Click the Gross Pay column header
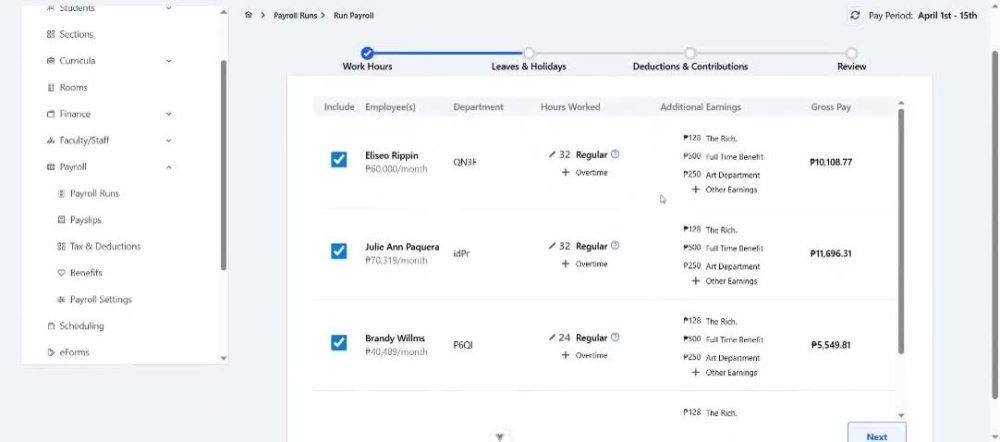1000x442 pixels. [830, 107]
